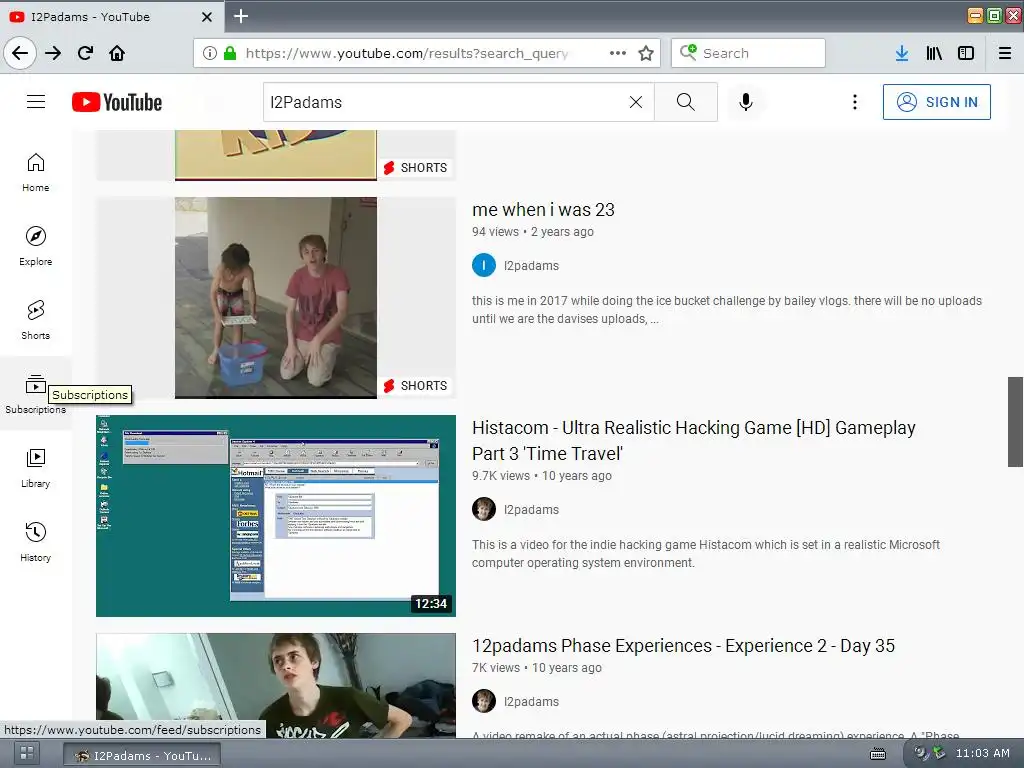Click the Histacom video description text
Viewport: 1024px width, 768px height.
click(x=705, y=554)
